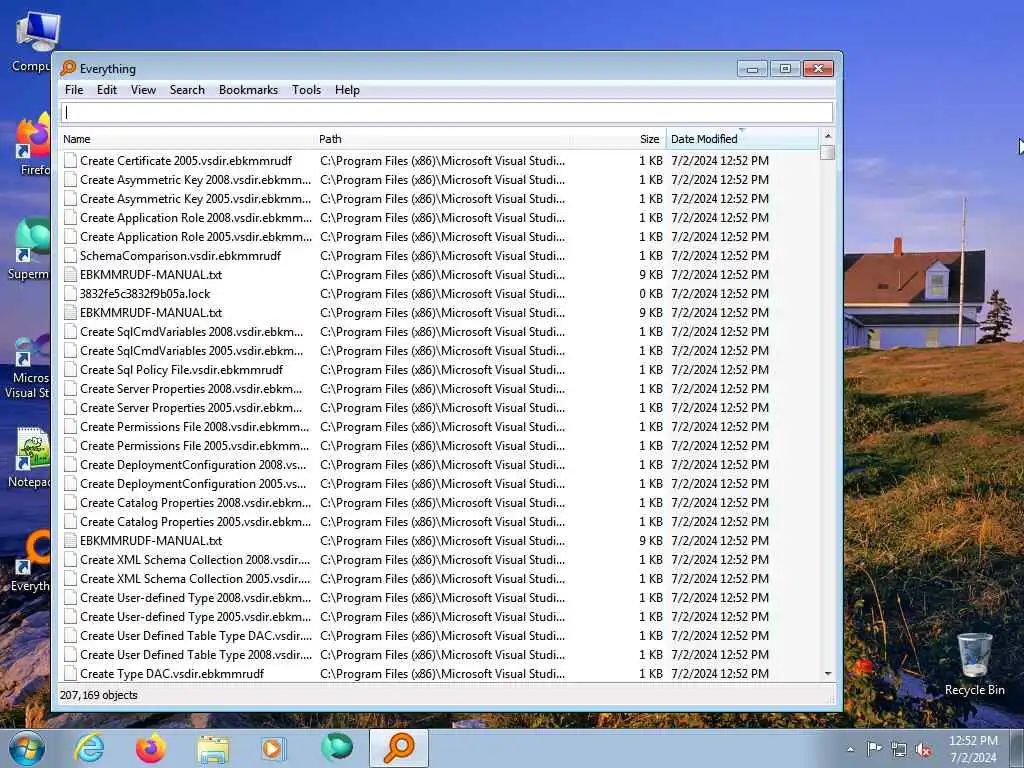Select Create Asymmetric Key 2008.vsdir file icon
This screenshot has height=768, width=1024.
tap(70, 180)
